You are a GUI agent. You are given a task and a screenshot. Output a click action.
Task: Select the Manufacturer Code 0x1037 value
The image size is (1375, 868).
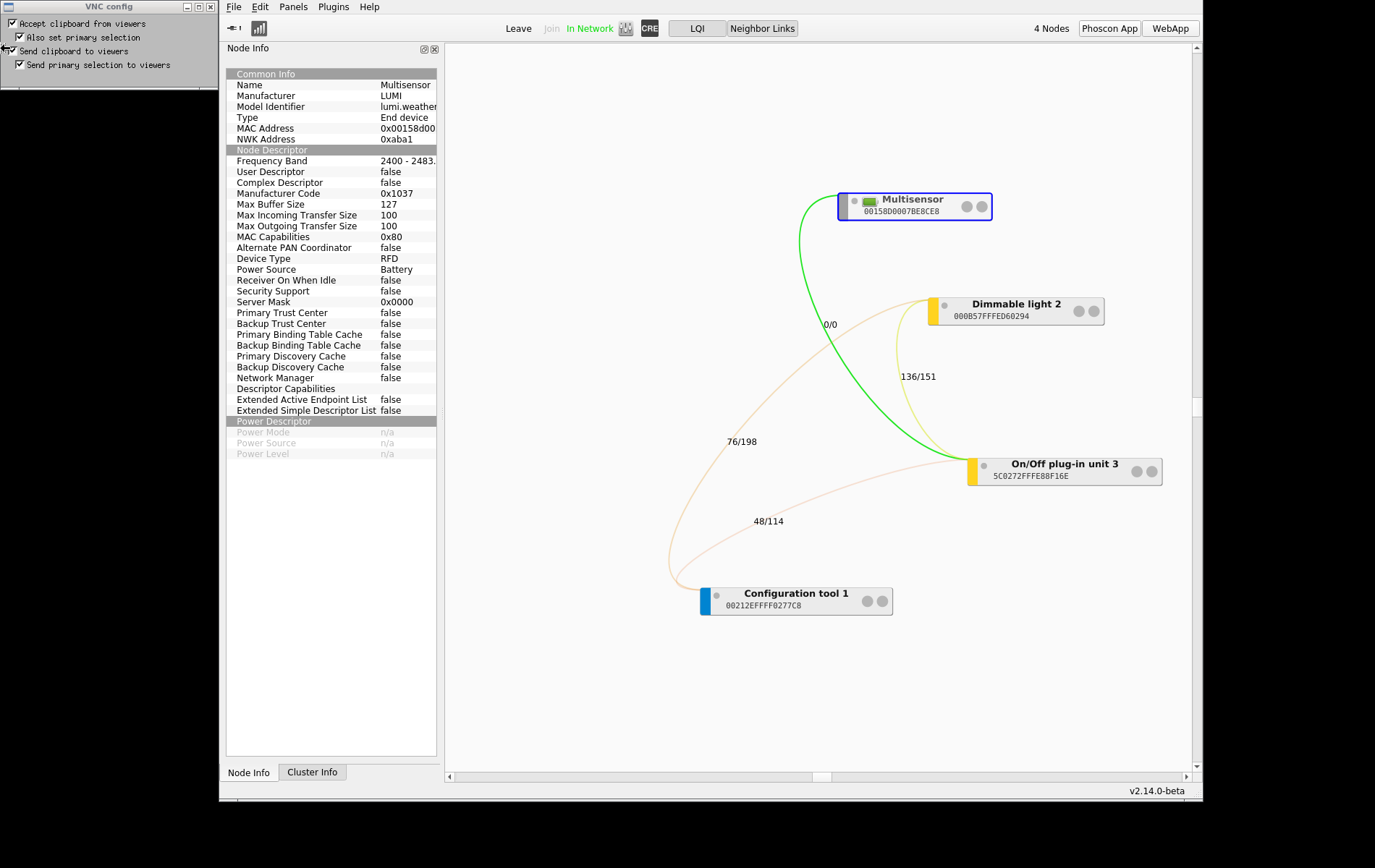(397, 194)
